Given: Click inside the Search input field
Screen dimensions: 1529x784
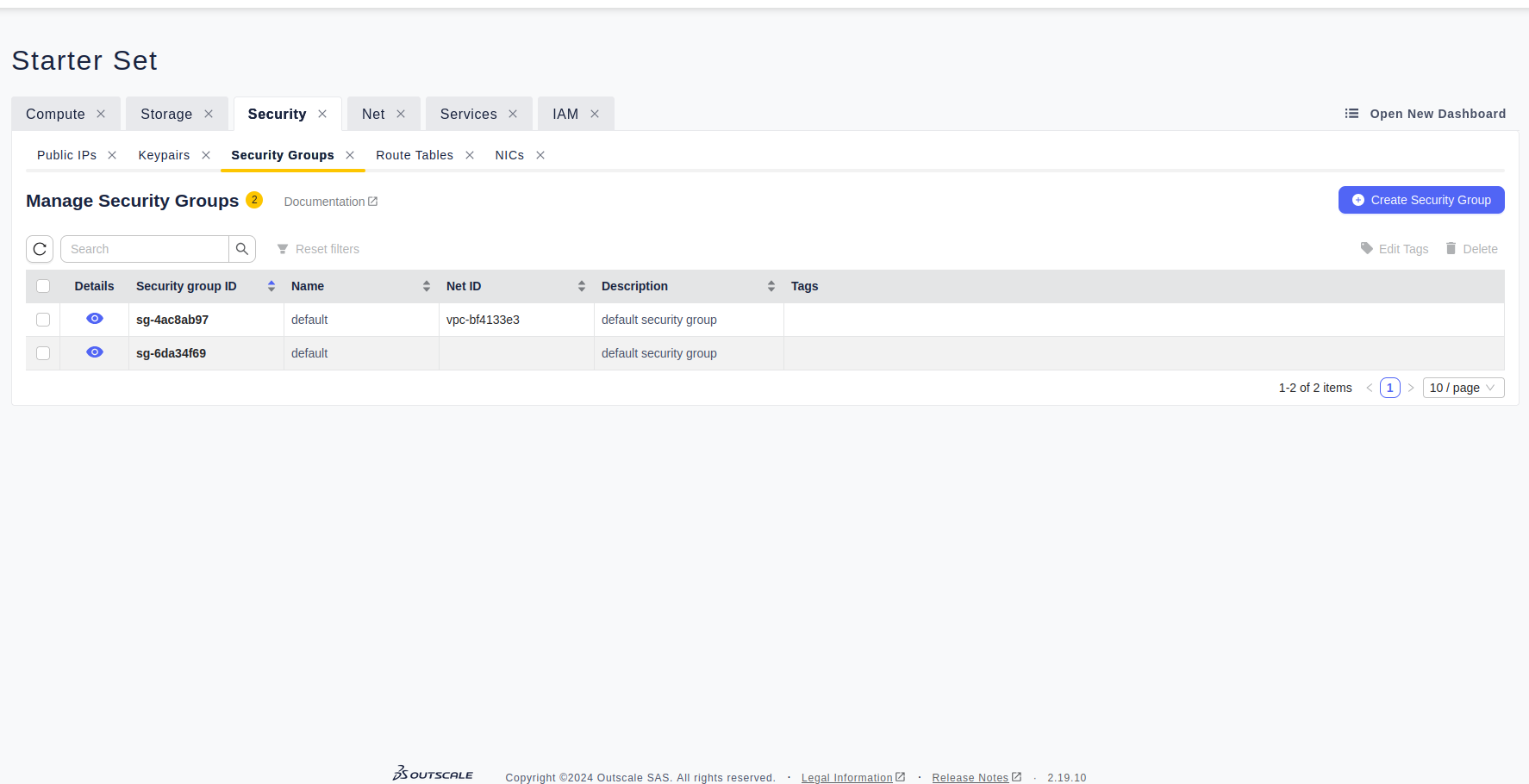Looking at the screenshot, I should click(x=145, y=249).
